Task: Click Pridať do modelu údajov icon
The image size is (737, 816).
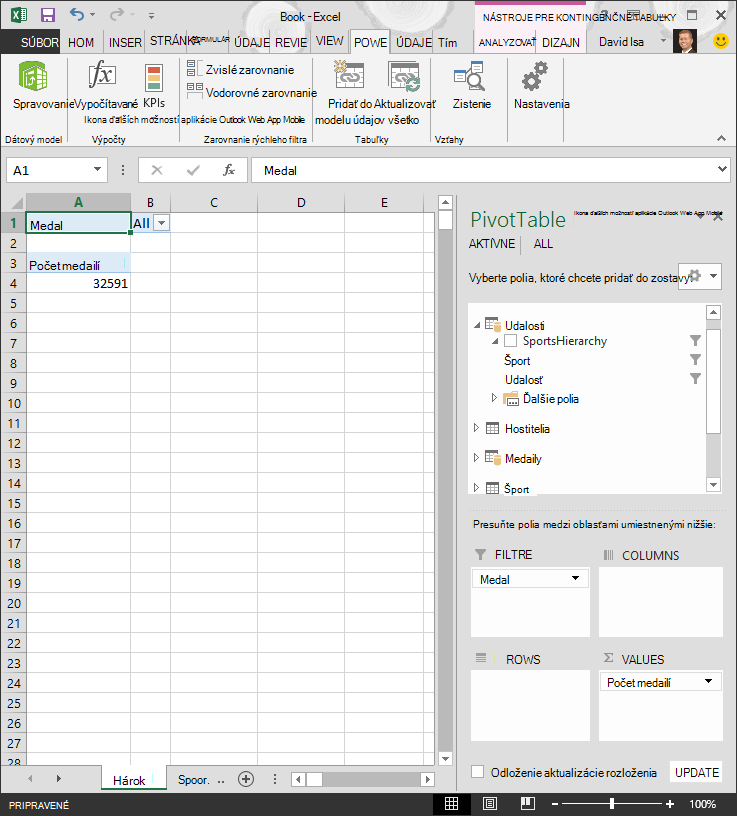Action: point(349,76)
